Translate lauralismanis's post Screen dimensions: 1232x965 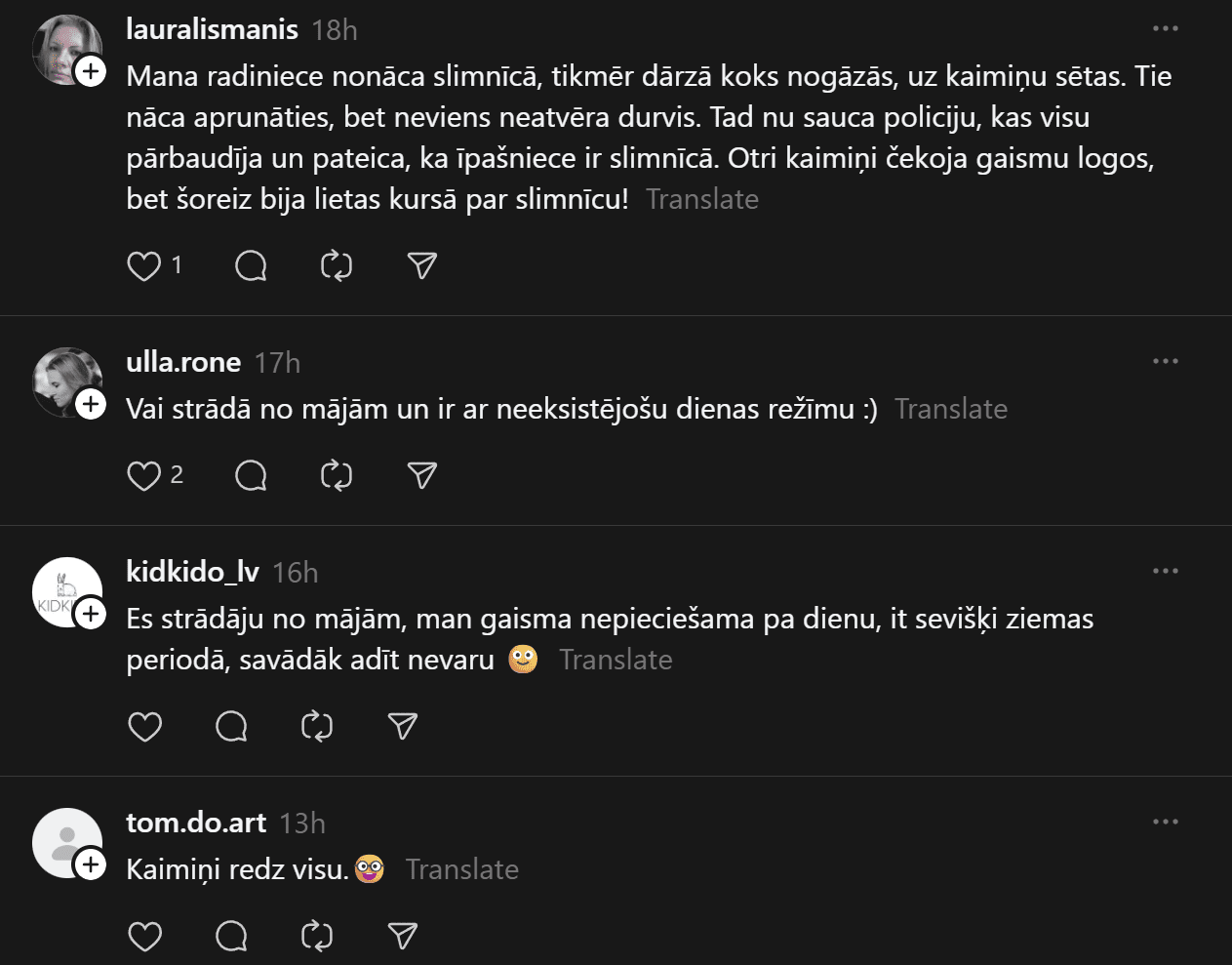point(702,199)
